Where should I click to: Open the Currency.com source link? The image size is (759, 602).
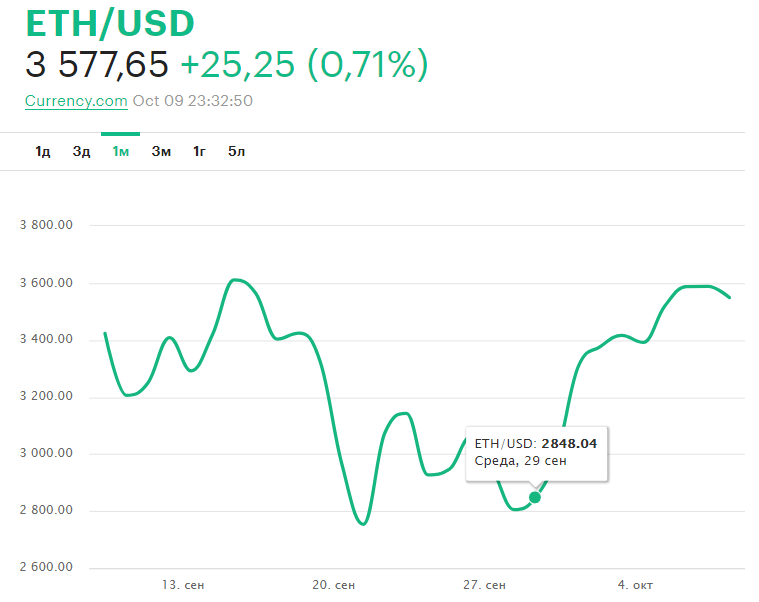pos(76,101)
